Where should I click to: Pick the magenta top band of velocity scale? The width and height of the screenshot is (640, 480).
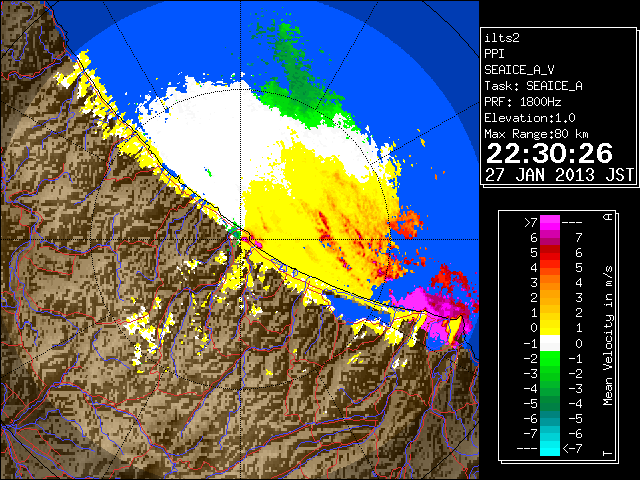click(550, 223)
